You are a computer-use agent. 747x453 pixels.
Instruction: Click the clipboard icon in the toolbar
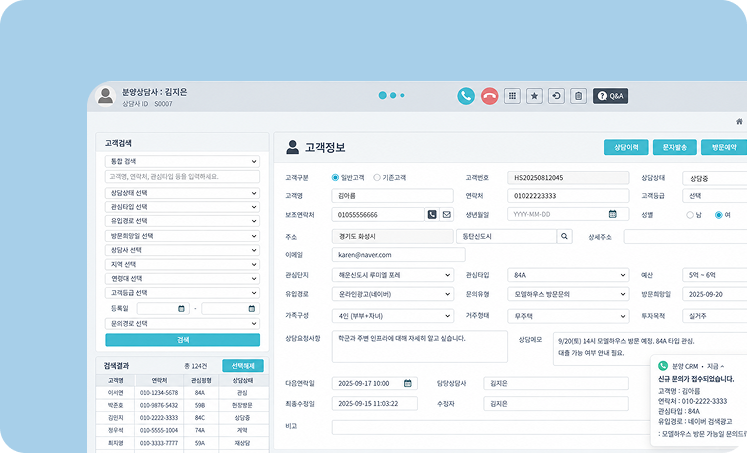578,96
